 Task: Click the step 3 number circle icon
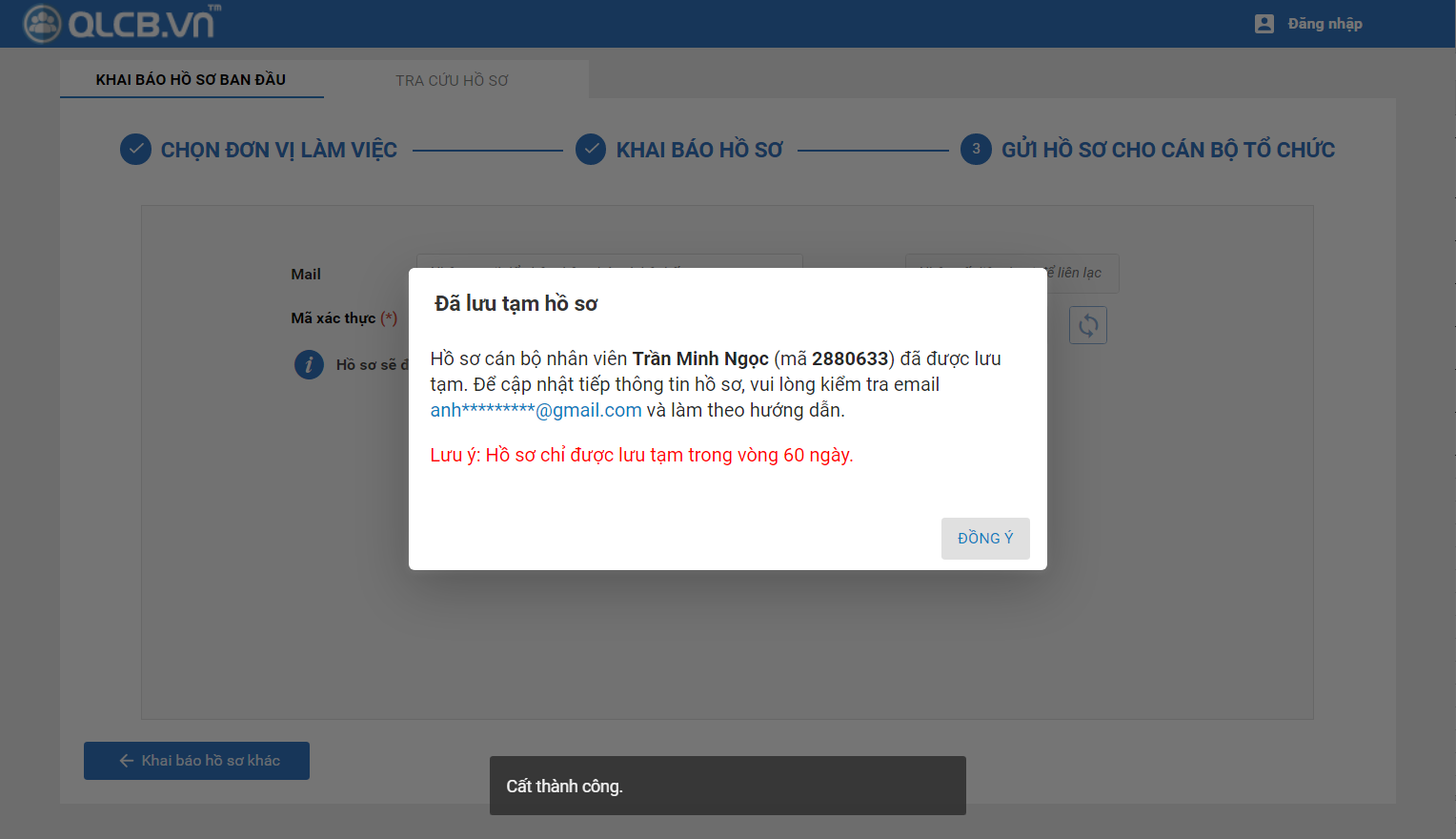pyautogui.click(x=976, y=150)
